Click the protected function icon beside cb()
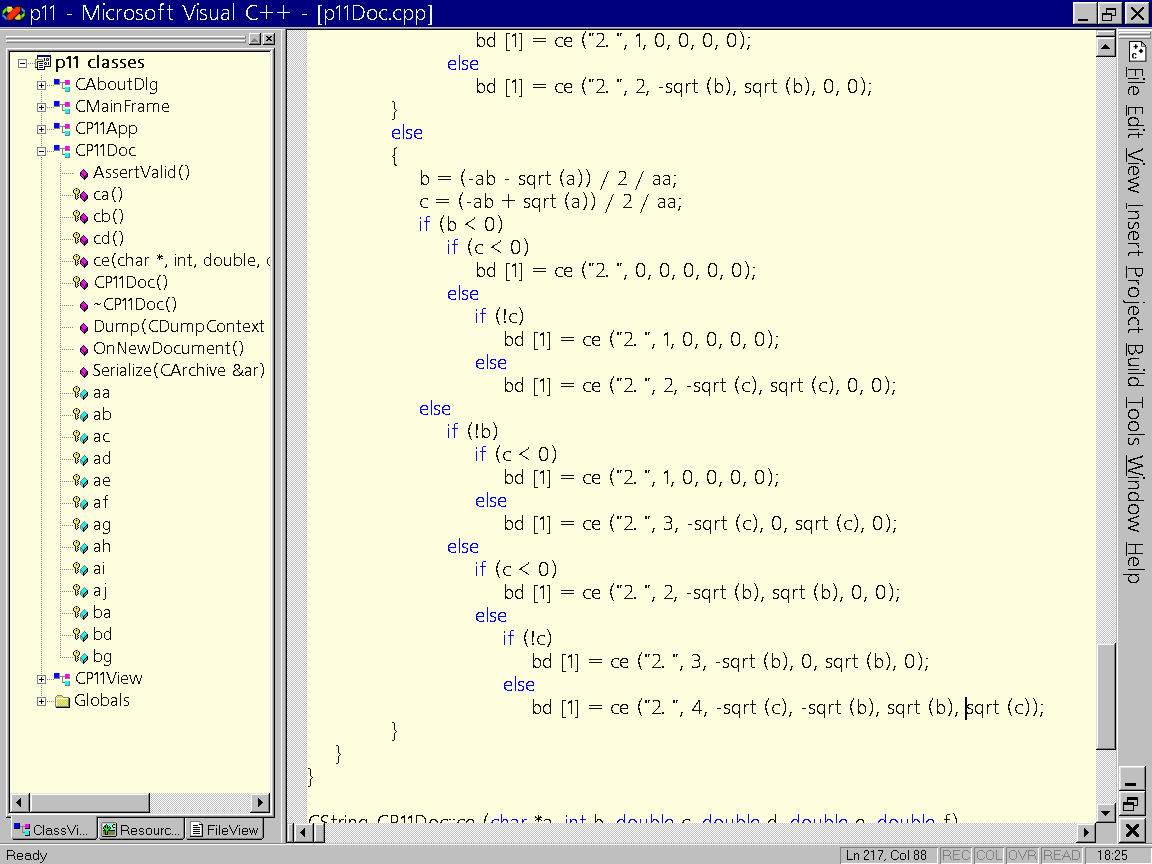Screen dimensions: 1152x864 pyautogui.click(x=81, y=217)
